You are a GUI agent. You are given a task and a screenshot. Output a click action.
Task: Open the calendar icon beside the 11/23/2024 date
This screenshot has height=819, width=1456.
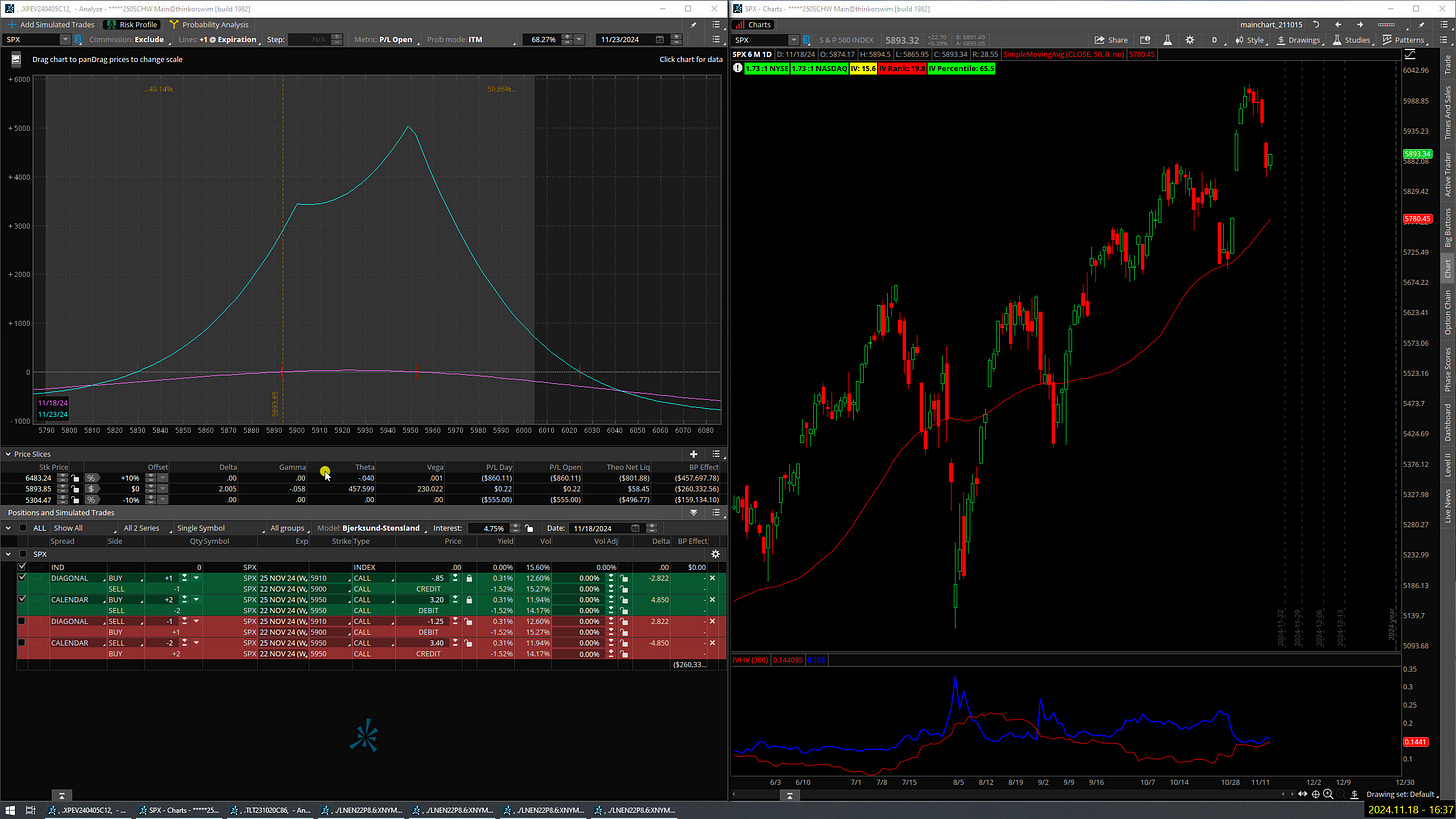click(x=658, y=39)
